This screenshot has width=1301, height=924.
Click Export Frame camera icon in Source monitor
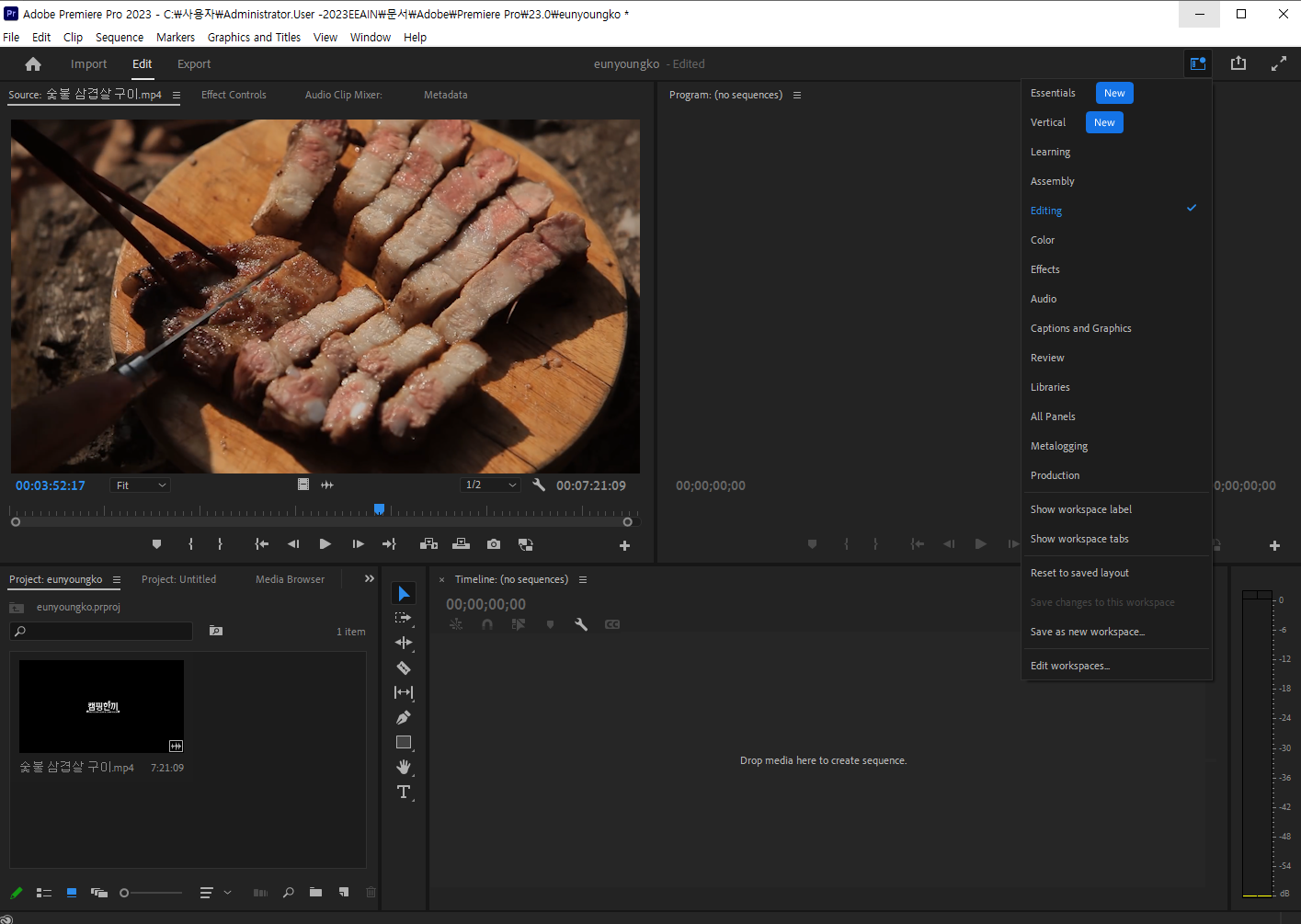tap(494, 544)
